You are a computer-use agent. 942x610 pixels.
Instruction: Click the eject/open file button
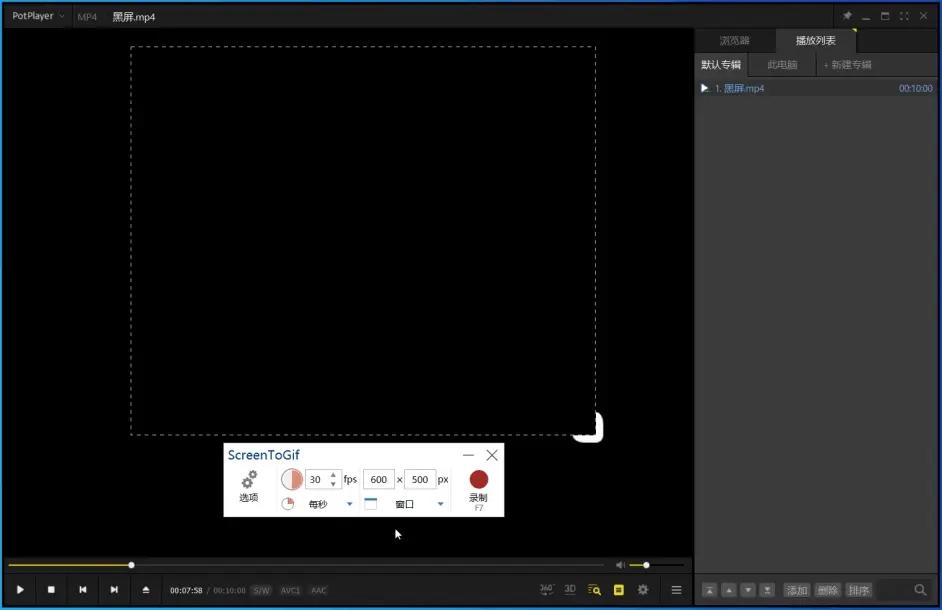146,590
